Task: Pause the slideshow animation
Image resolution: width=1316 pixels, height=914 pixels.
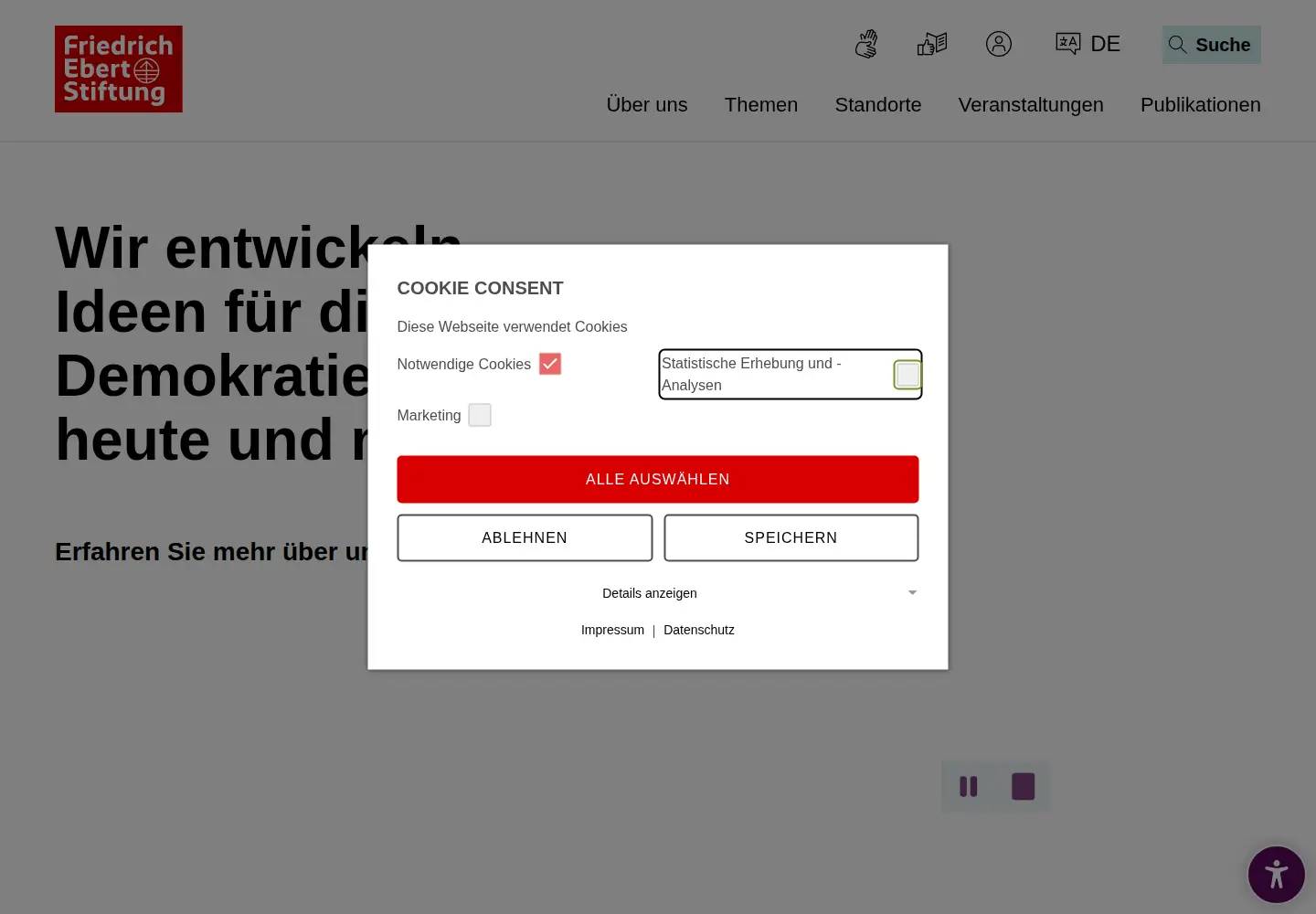Action: (969, 786)
